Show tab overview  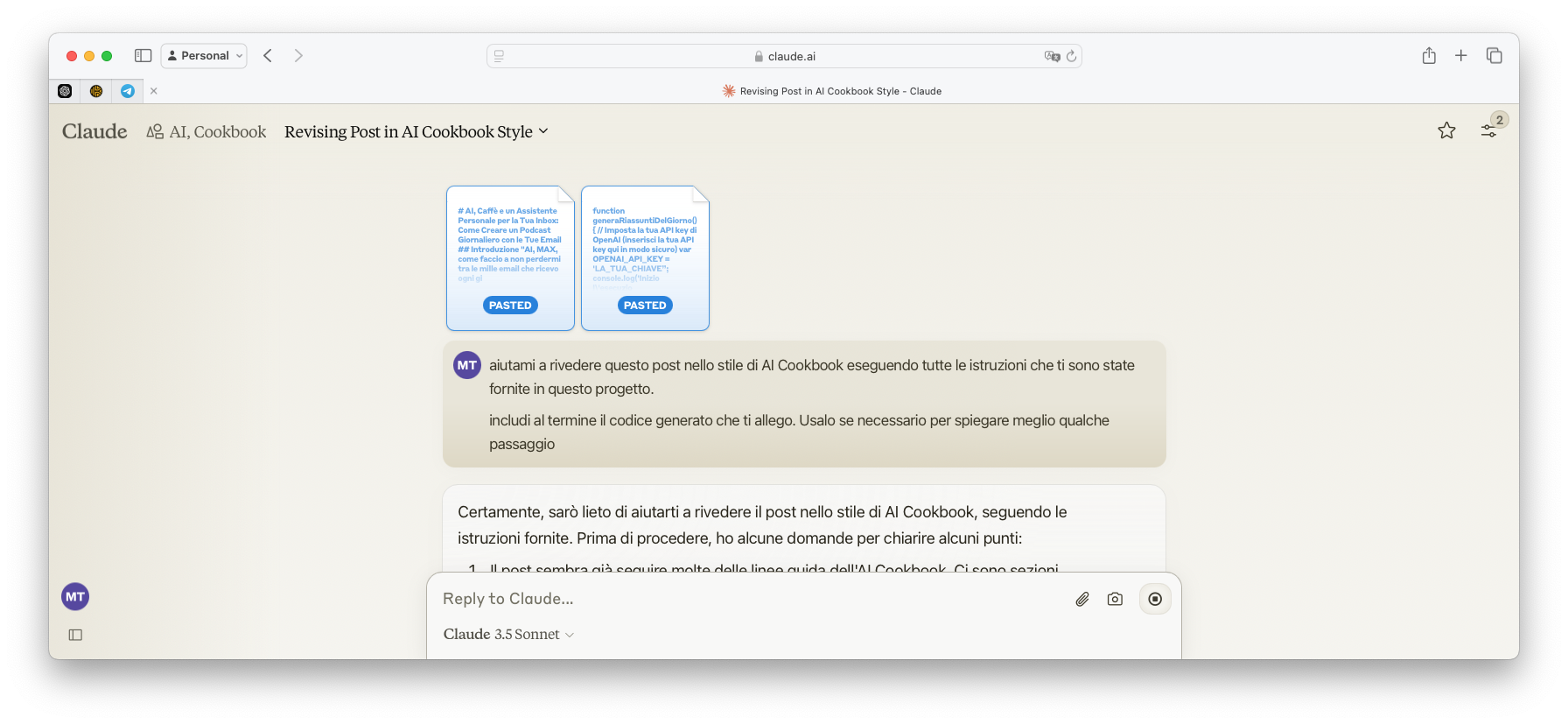(x=1494, y=55)
